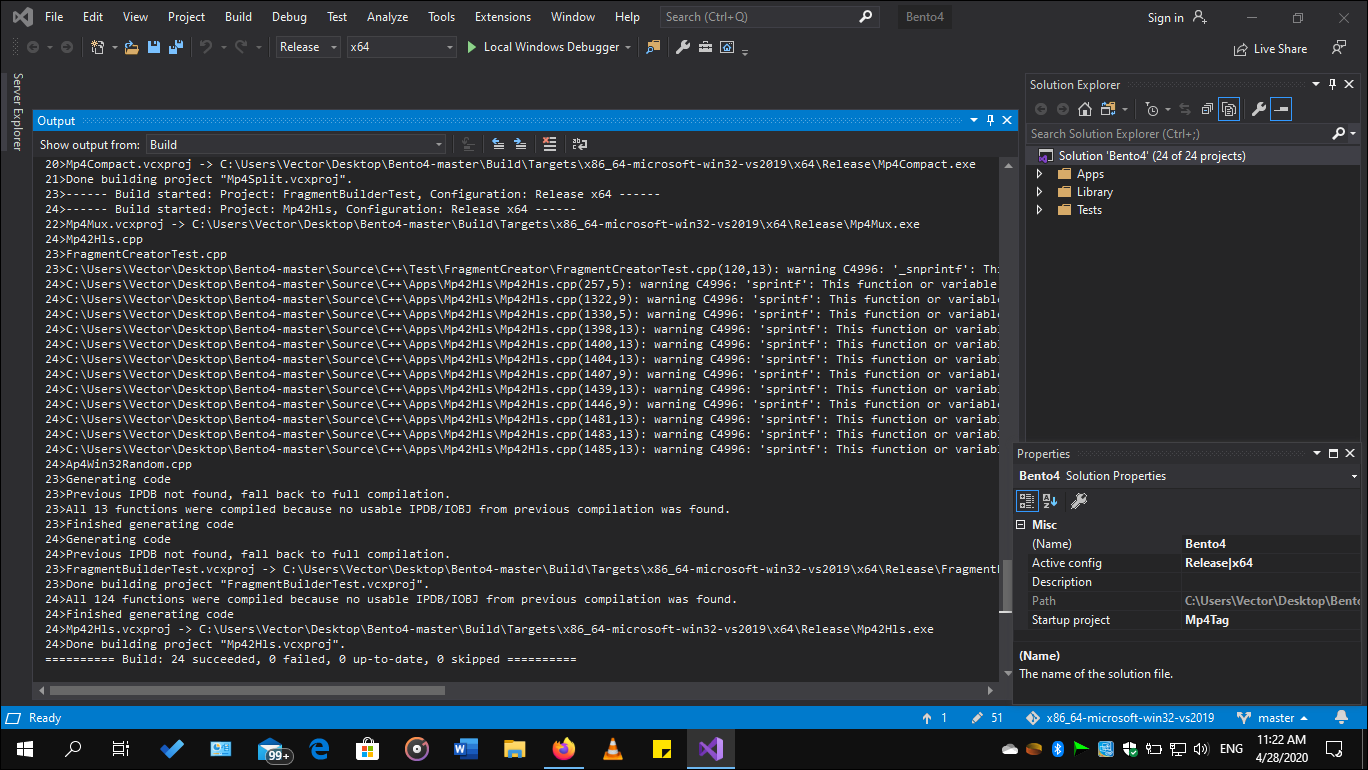Click the Undo arrow icon

[x=206, y=47]
